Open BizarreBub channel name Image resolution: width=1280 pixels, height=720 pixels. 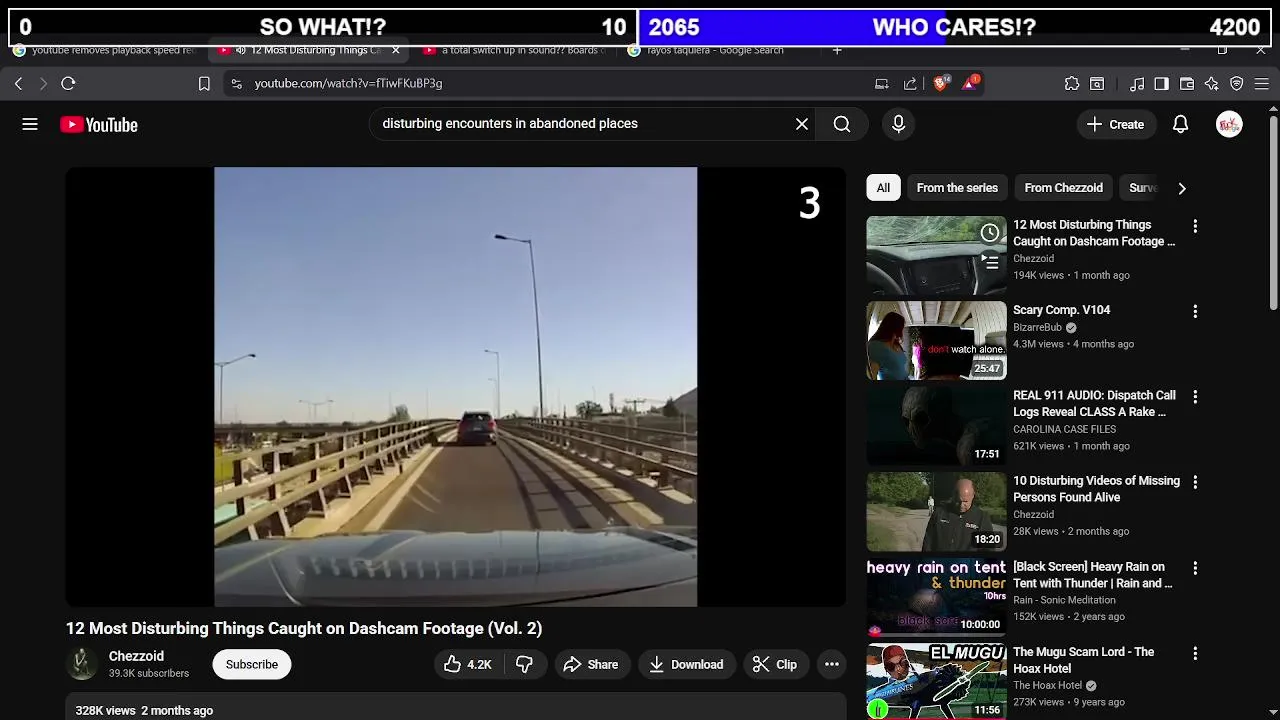coord(1037,327)
